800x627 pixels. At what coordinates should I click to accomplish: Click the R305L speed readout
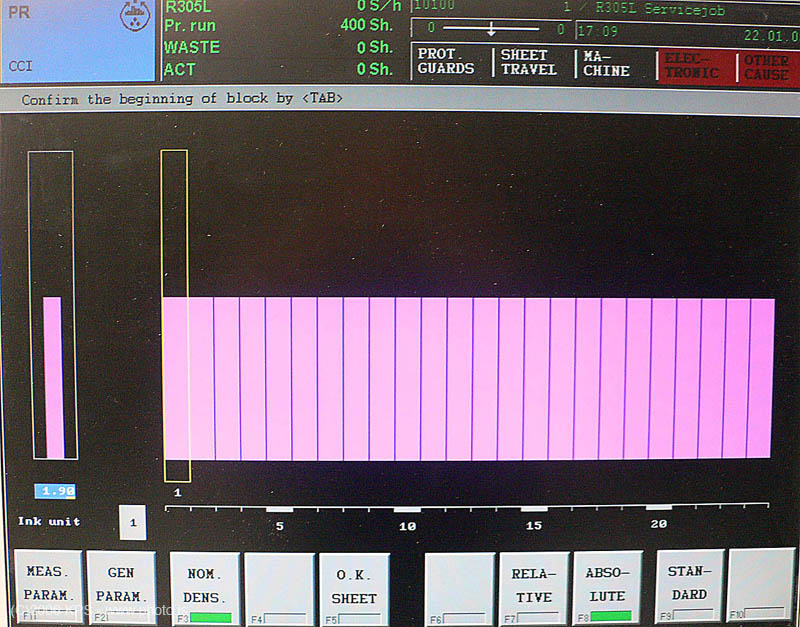(x=282, y=6)
